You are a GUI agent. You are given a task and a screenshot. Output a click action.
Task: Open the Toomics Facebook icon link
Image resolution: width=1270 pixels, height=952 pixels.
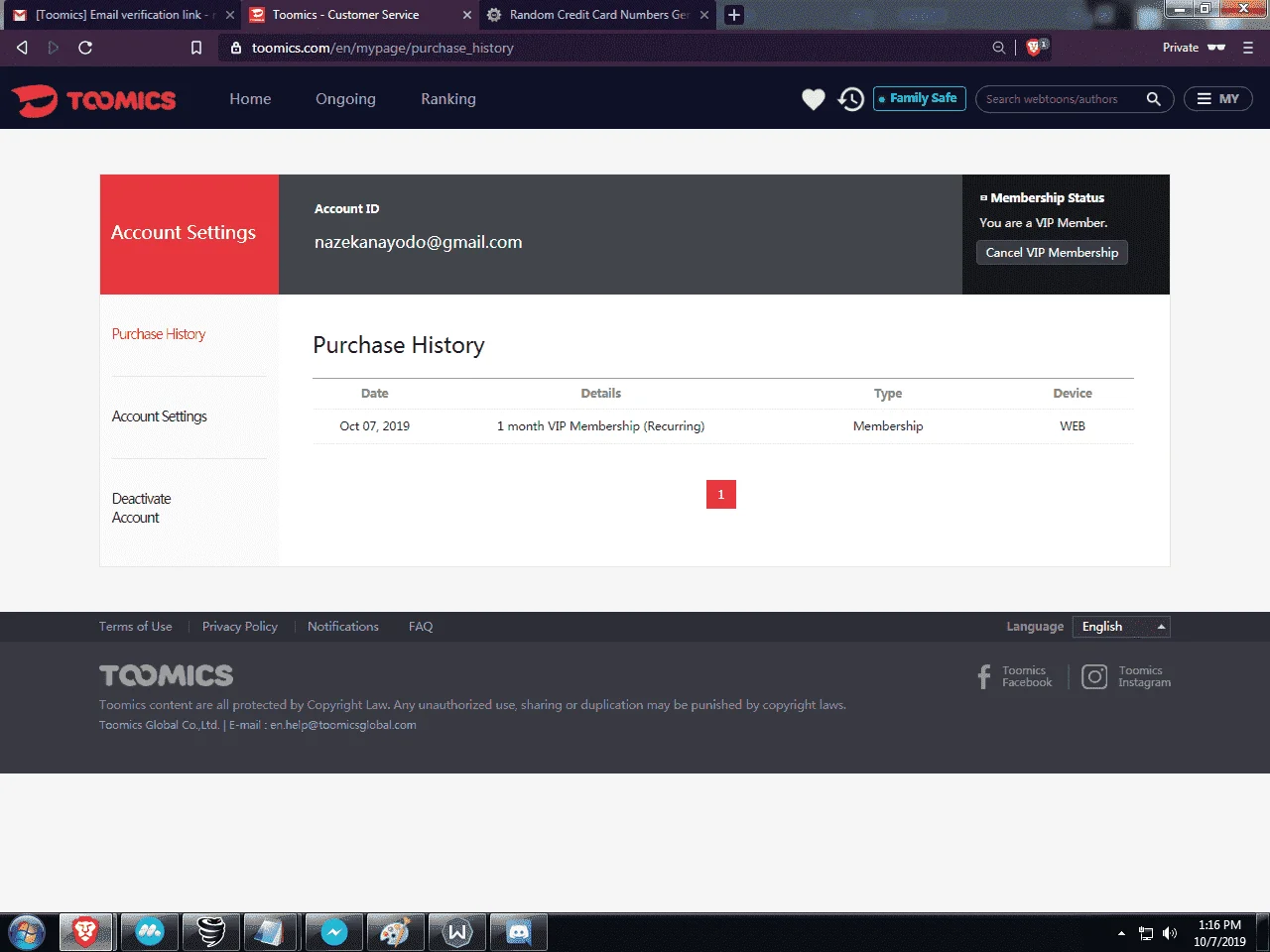click(984, 676)
